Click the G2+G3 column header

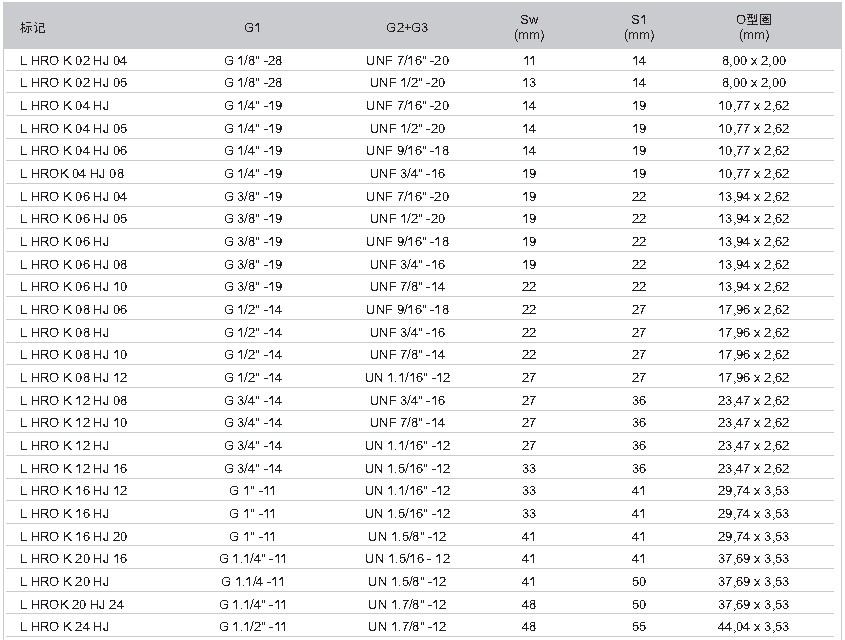(407, 27)
